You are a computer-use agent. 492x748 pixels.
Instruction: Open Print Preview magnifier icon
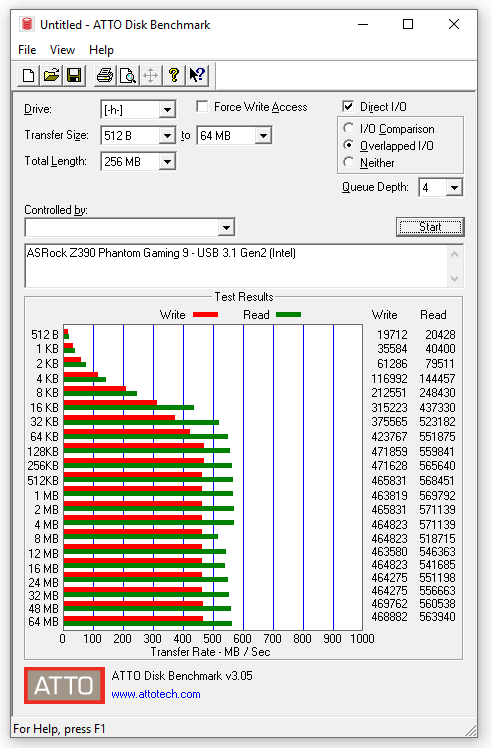click(x=127, y=75)
